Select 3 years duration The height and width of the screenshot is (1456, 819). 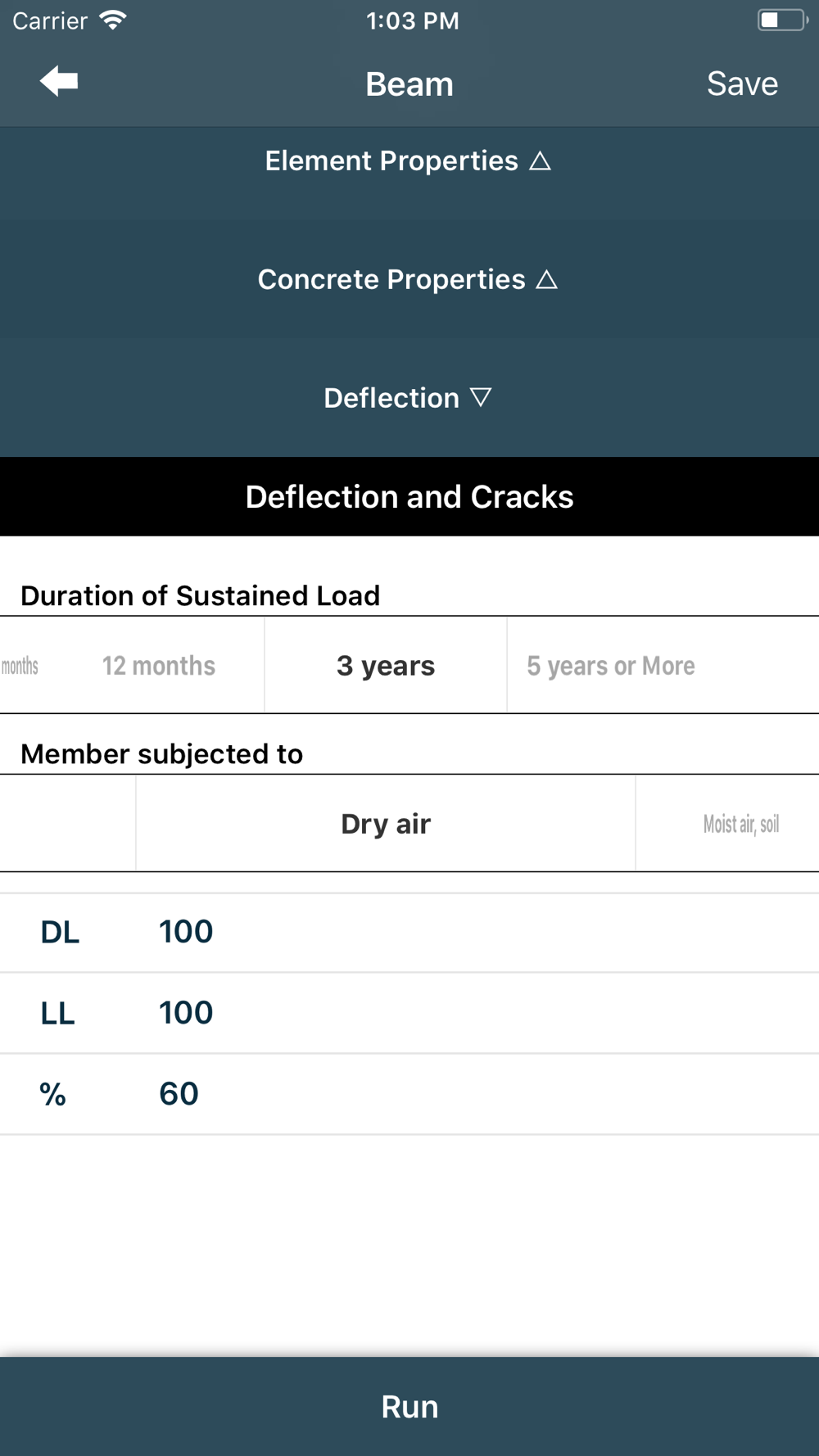pyautogui.click(x=386, y=666)
